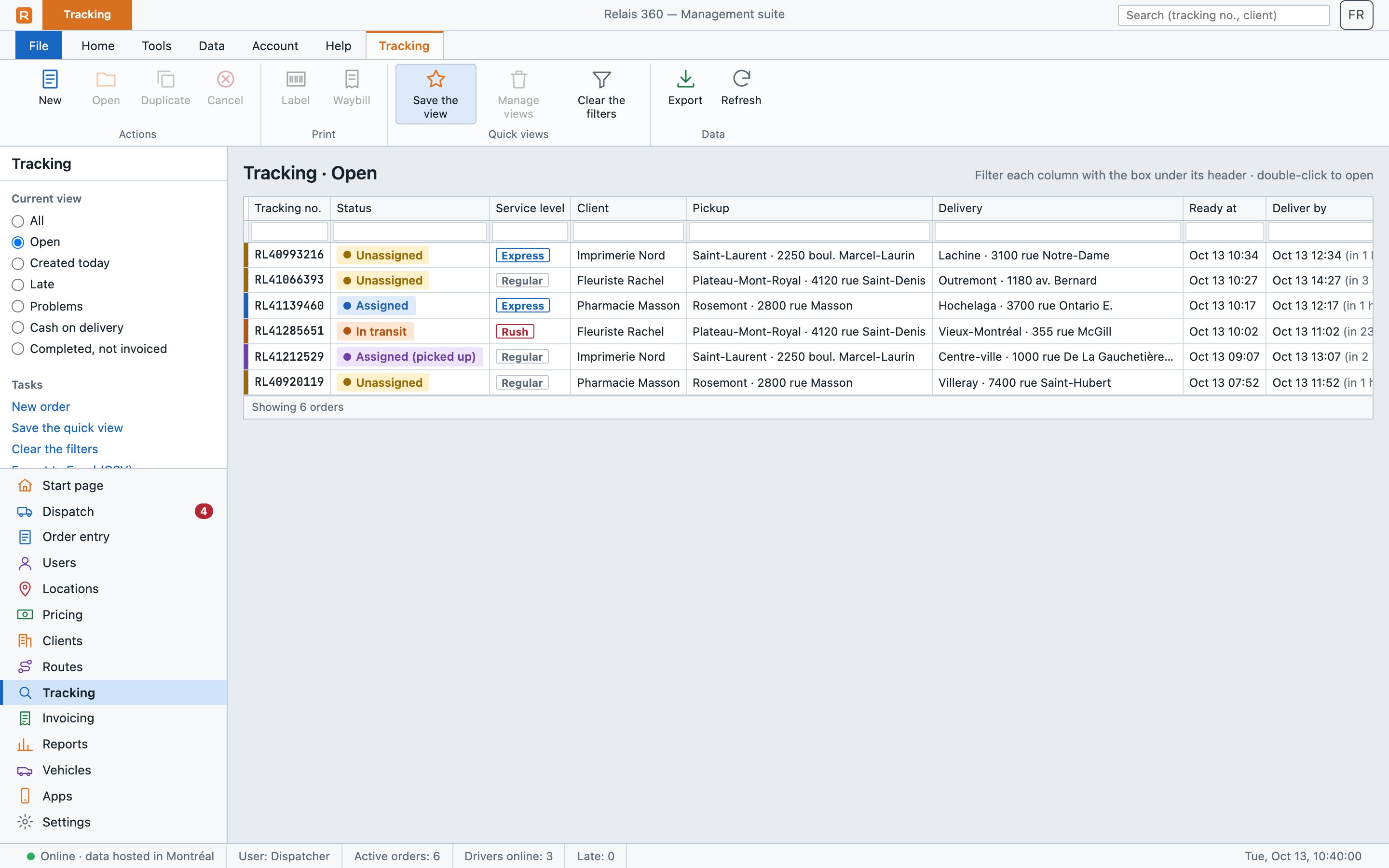Select the All view radio button
Screen dimensions: 1389x868
[18, 221]
